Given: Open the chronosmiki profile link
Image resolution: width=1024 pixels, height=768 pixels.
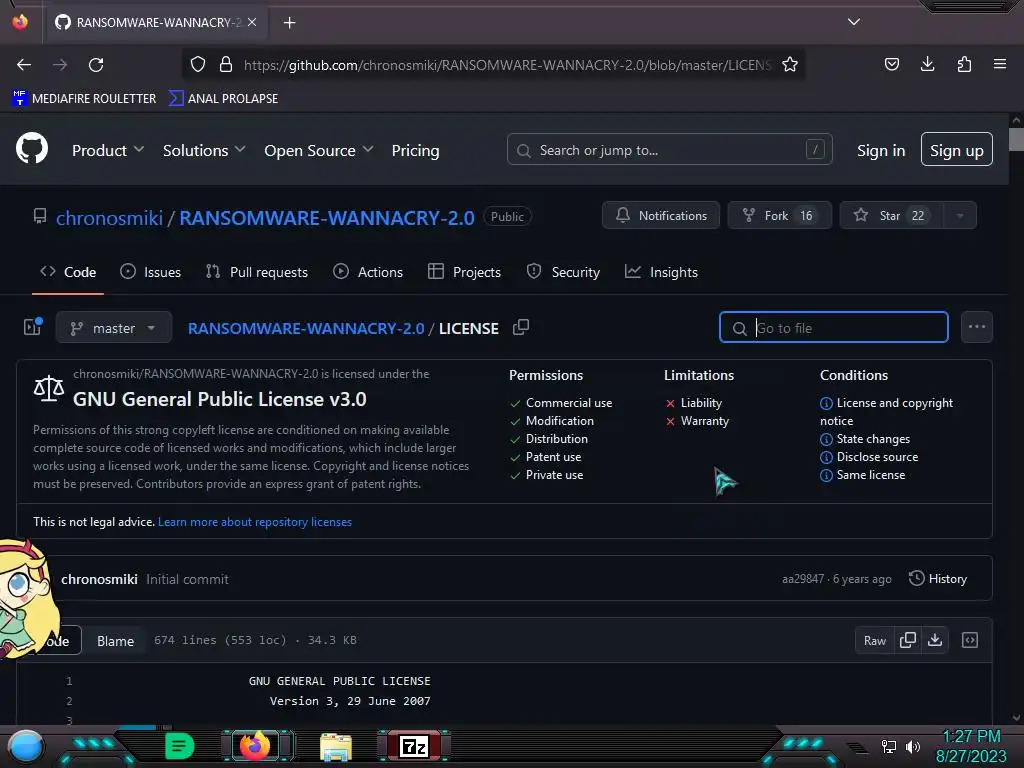Looking at the screenshot, I should coord(109,217).
